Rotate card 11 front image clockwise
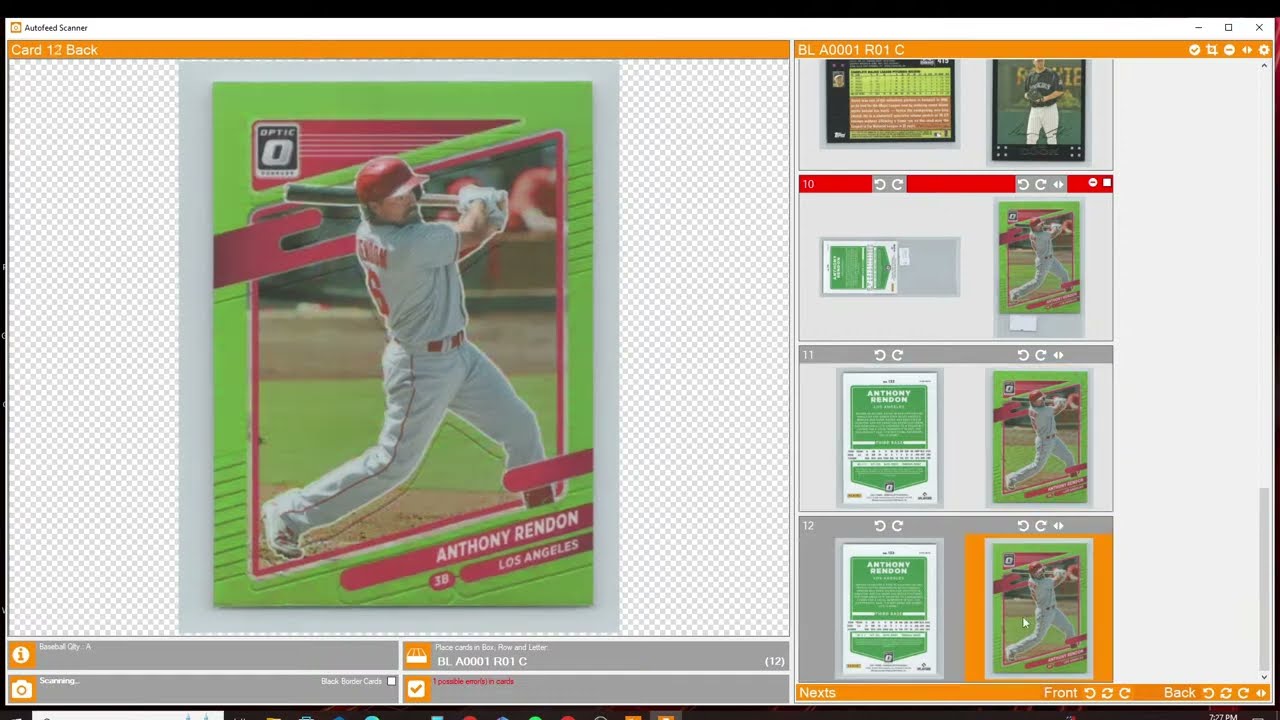Image resolution: width=1280 pixels, height=720 pixels. click(1040, 355)
